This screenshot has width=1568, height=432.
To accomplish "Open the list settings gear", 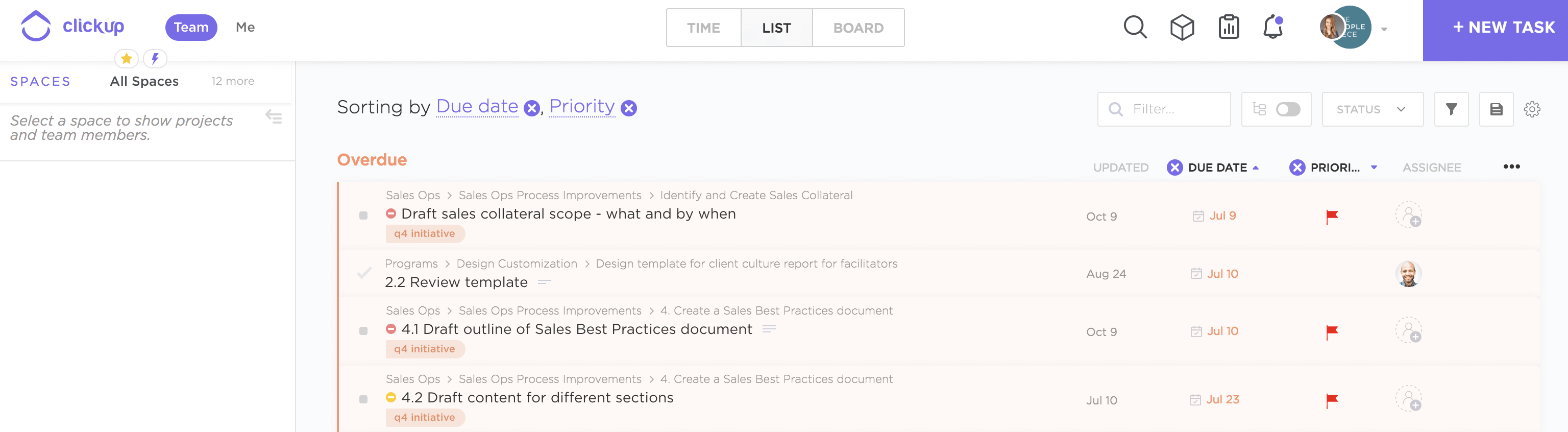I will pos(1531,109).
